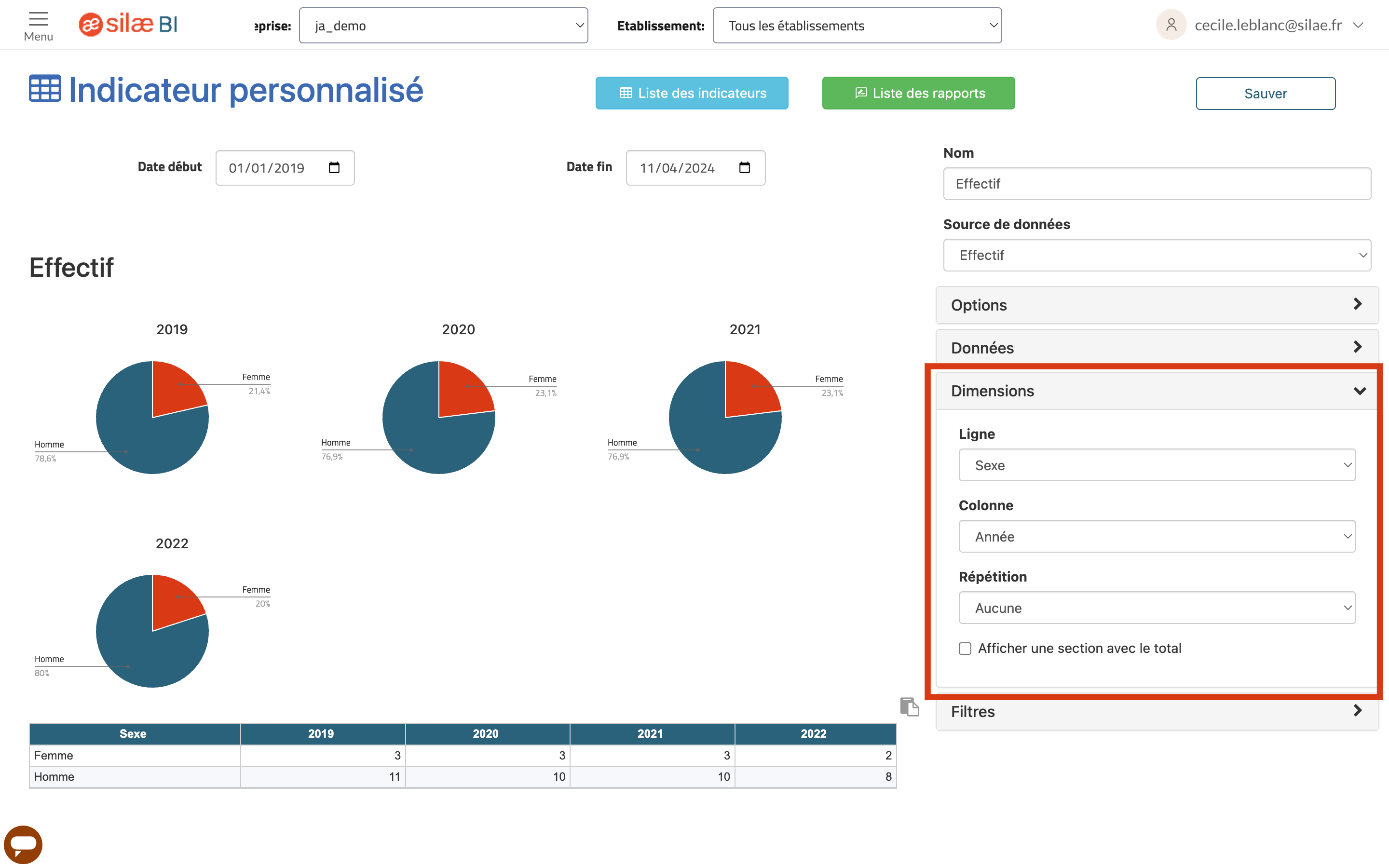Image resolution: width=1389 pixels, height=868 pixels.
Task: Click the 2019 table column header
Action: (x=323, y=733)
